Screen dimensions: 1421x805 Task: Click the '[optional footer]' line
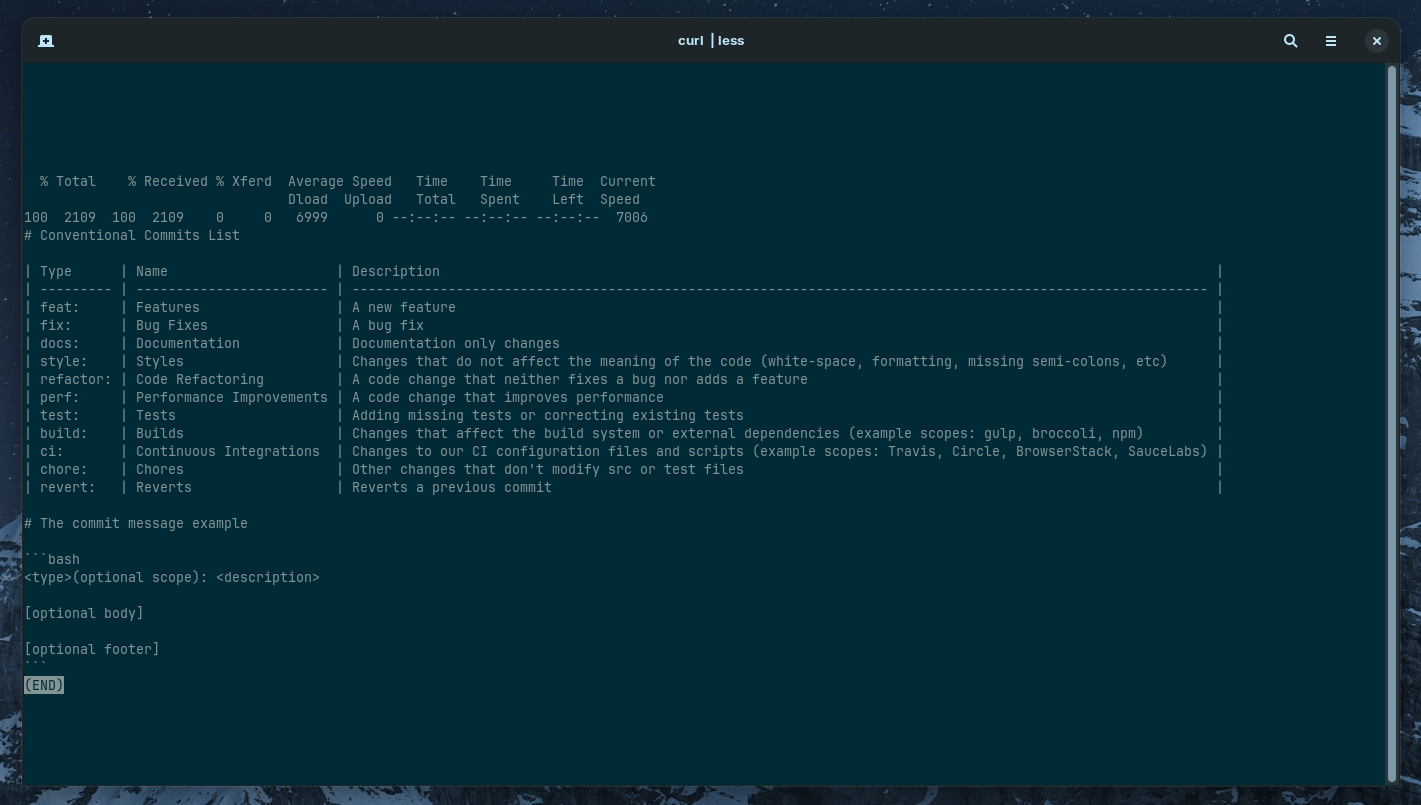point(92,650)
